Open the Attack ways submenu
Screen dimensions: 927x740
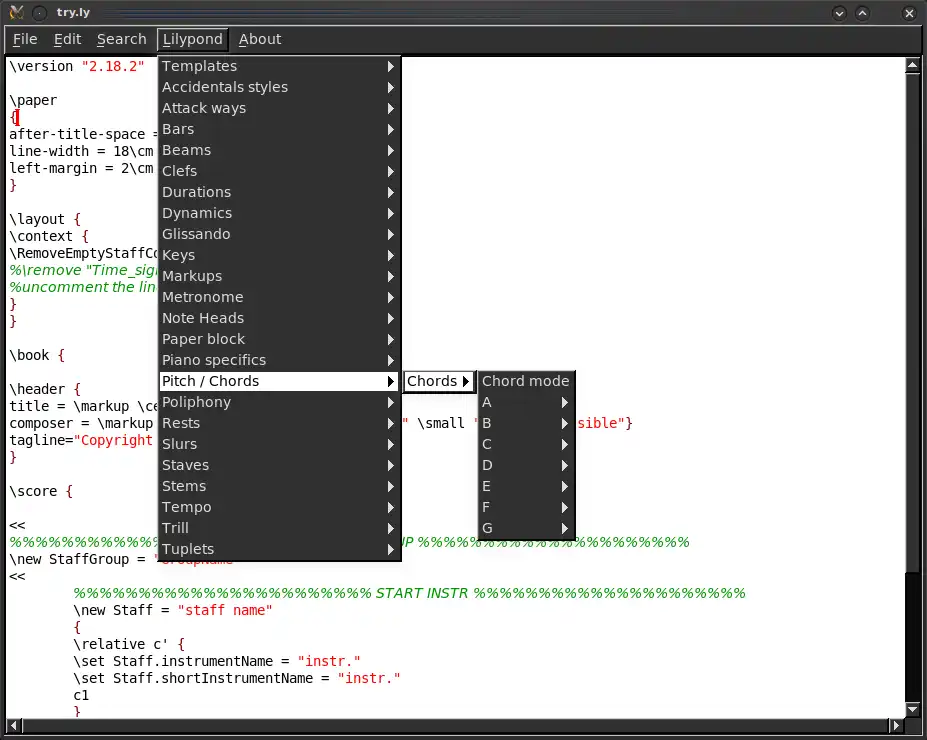tap(279, 108)
